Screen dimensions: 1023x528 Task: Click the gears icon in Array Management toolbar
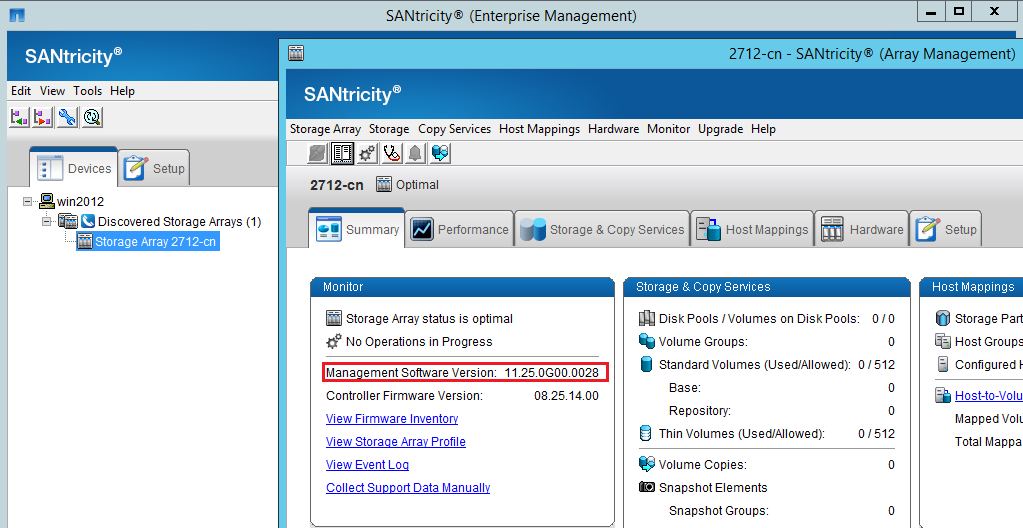367,153
